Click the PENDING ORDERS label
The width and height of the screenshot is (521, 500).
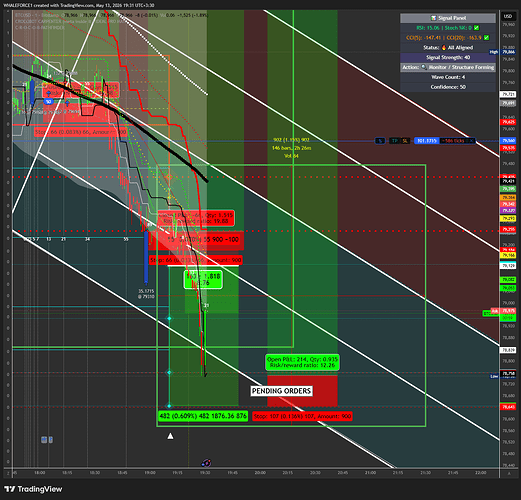pos(281,391)
